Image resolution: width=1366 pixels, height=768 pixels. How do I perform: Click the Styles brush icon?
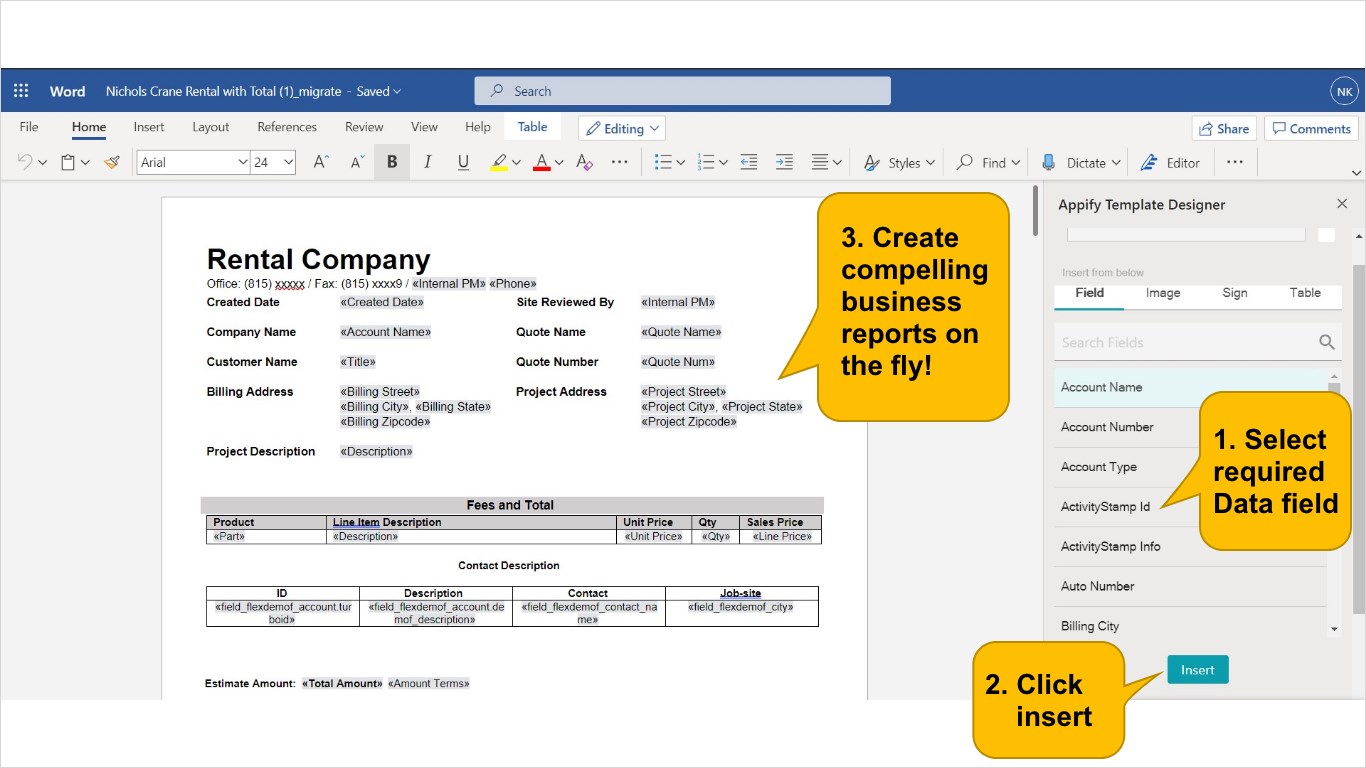click(x=872, y=162)
